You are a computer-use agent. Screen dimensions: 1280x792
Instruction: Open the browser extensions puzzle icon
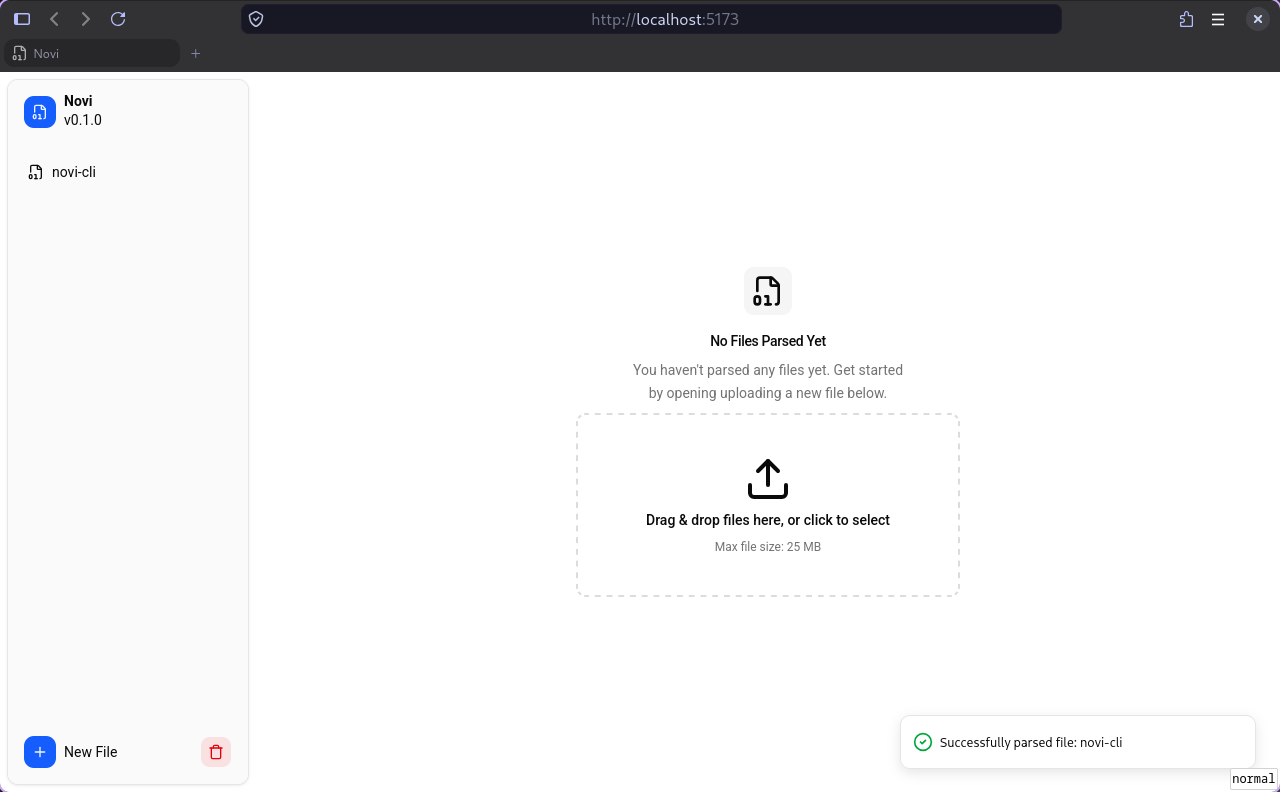coord(1186,19)
